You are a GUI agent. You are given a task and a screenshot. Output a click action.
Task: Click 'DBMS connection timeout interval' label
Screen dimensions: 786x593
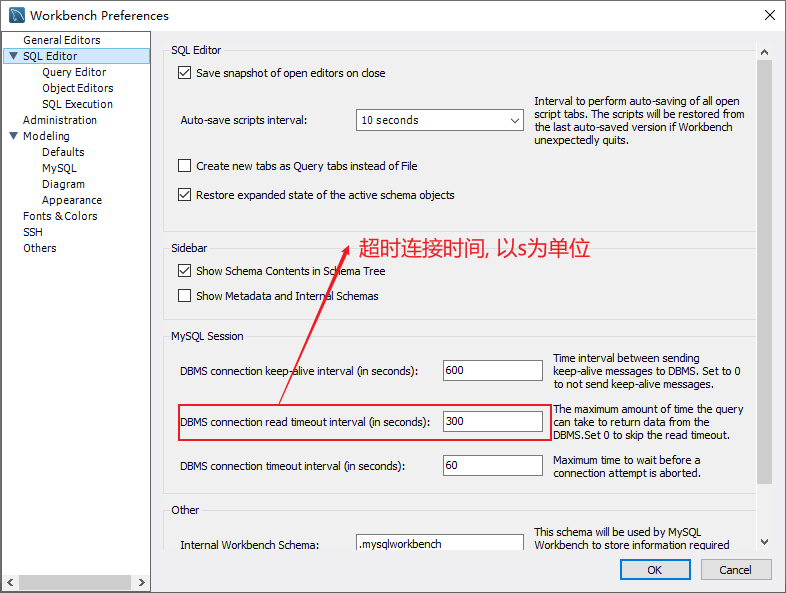pyautogui.click(x=293, y=466)
